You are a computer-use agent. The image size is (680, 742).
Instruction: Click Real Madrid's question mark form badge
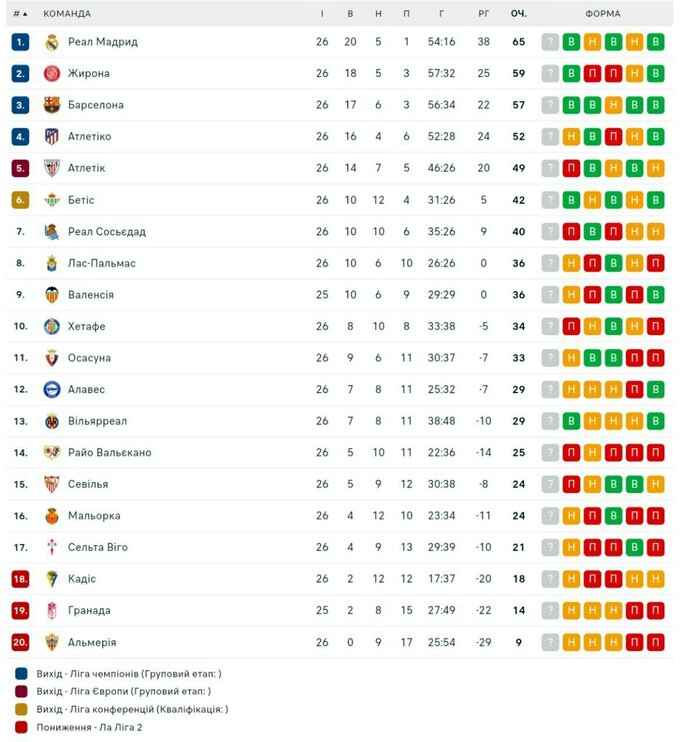pos(549,42)
